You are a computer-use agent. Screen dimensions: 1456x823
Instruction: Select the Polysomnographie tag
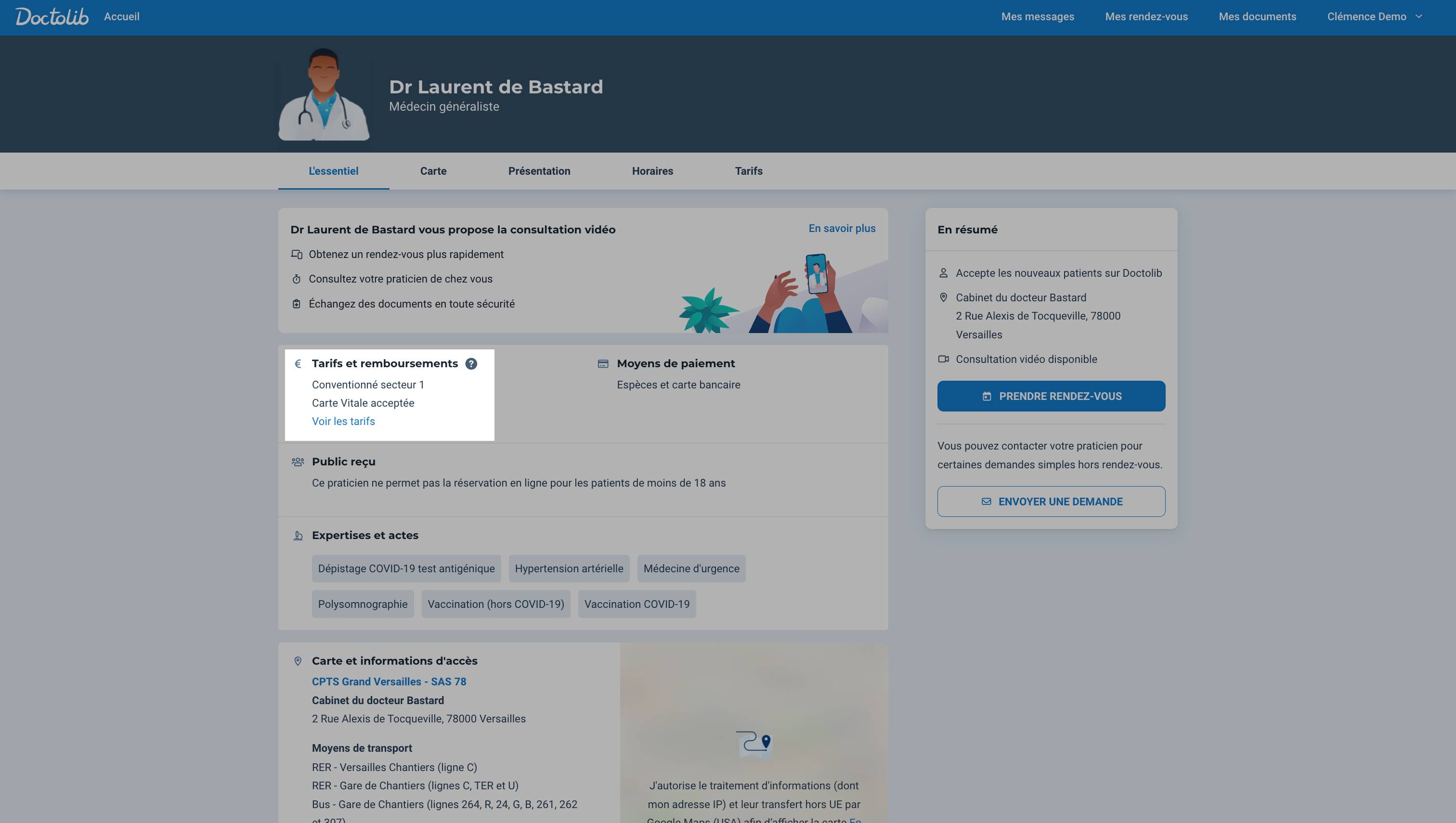coord(363,604)
